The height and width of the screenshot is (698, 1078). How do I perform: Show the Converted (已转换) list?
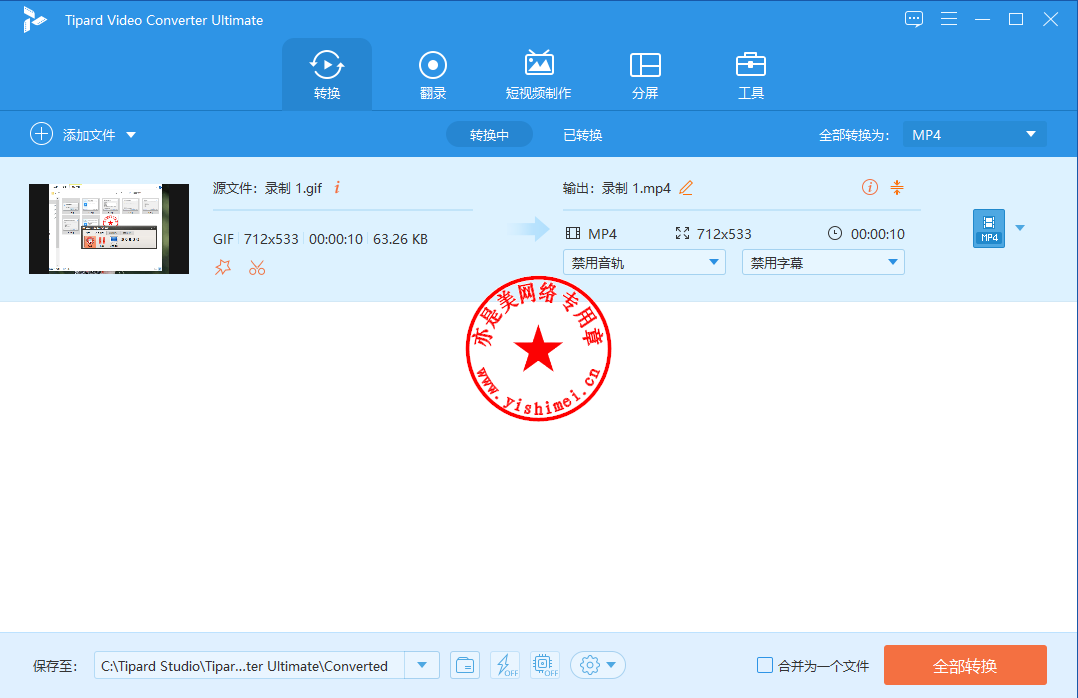tap(582, 135)
